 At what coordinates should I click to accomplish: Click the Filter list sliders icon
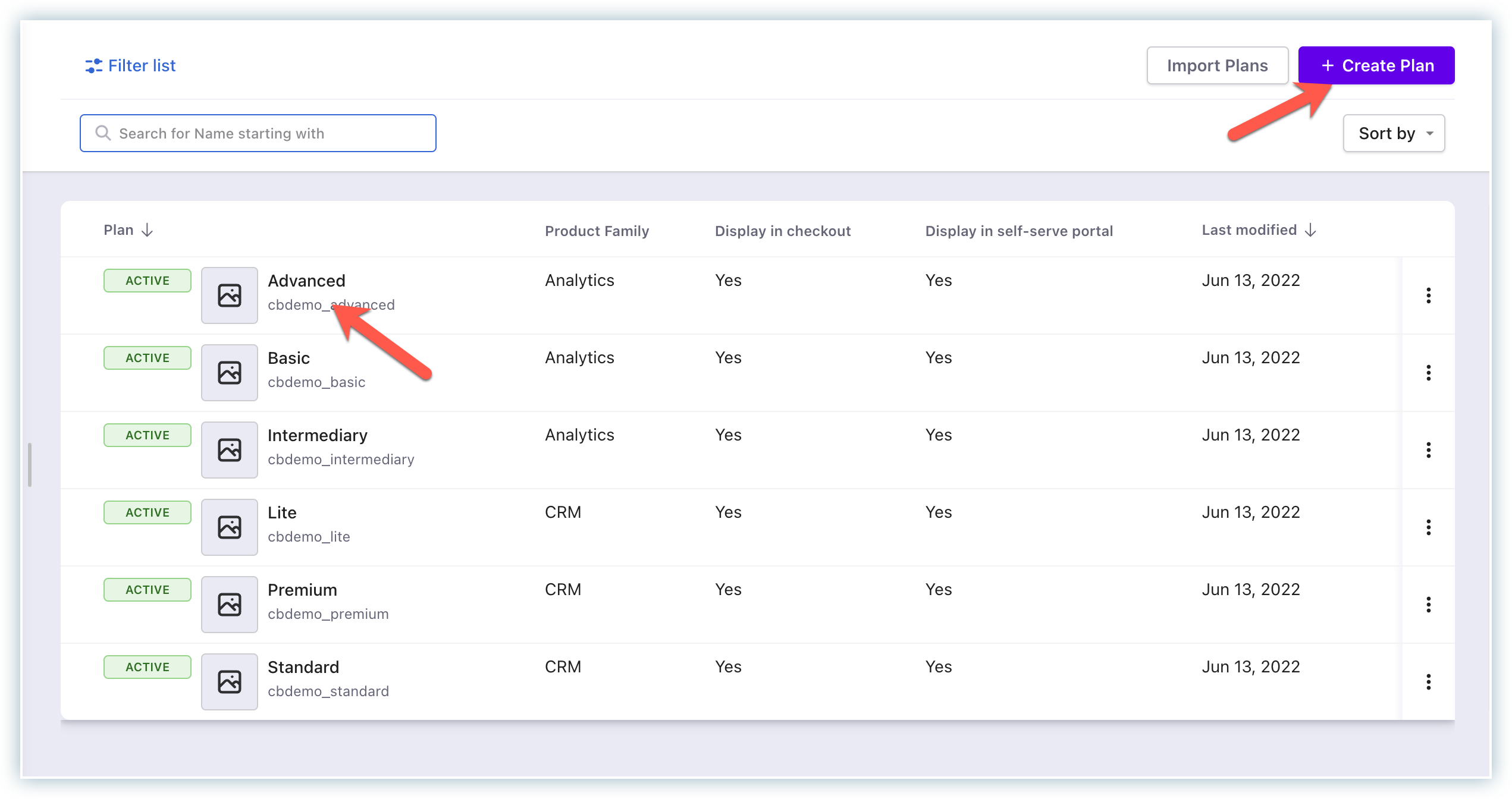point(93,65)
